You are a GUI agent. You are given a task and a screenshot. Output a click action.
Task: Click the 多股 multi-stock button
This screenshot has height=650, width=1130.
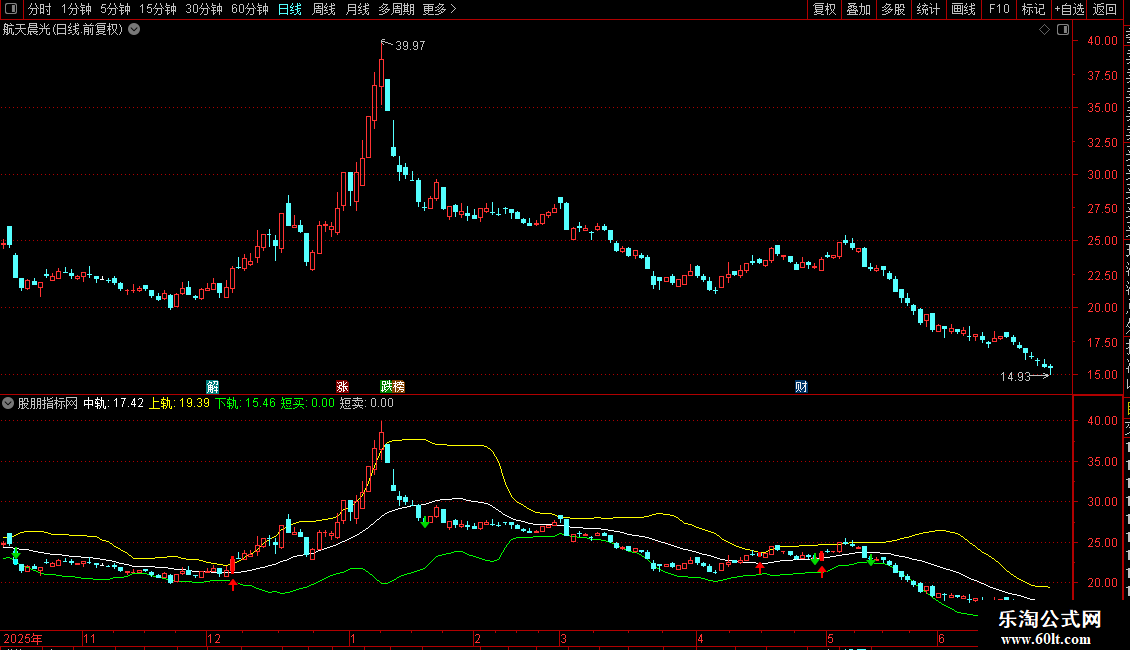tap(894, 9)
